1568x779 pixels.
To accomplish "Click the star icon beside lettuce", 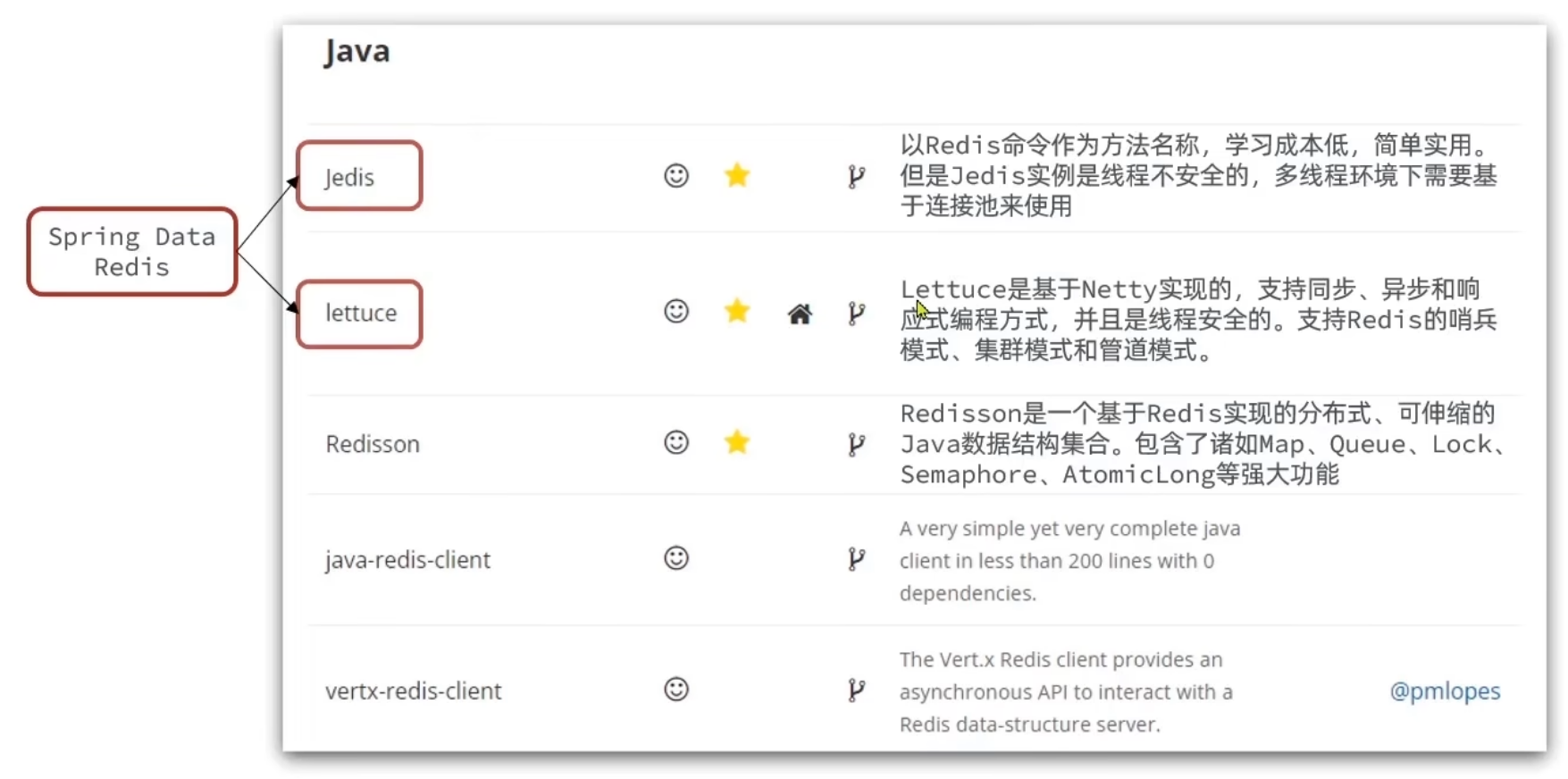I will click(737, 311).
